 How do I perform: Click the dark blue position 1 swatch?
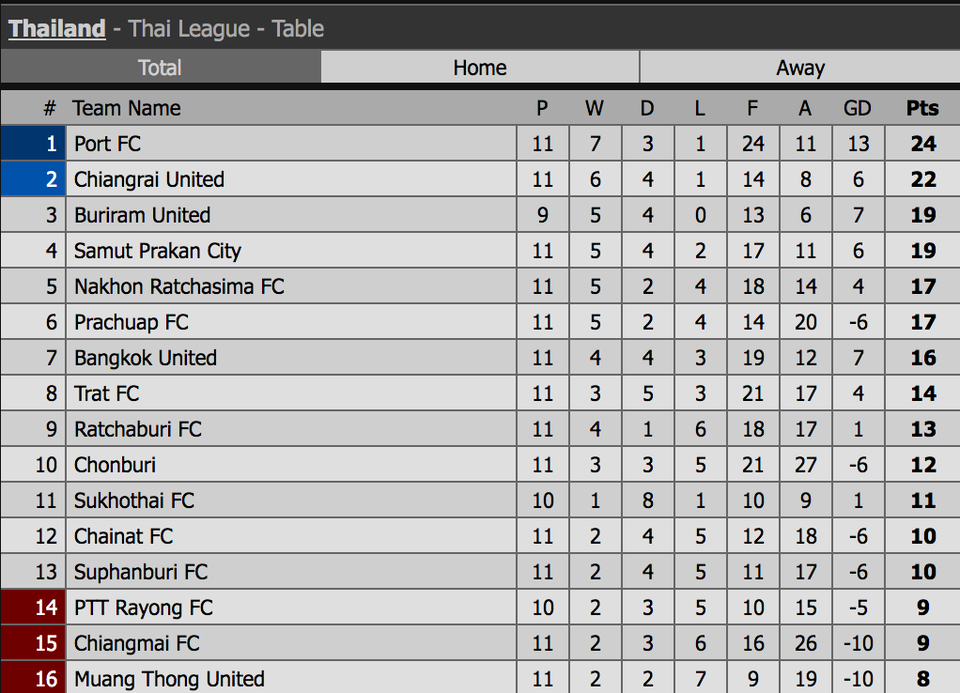pos(33,144)
